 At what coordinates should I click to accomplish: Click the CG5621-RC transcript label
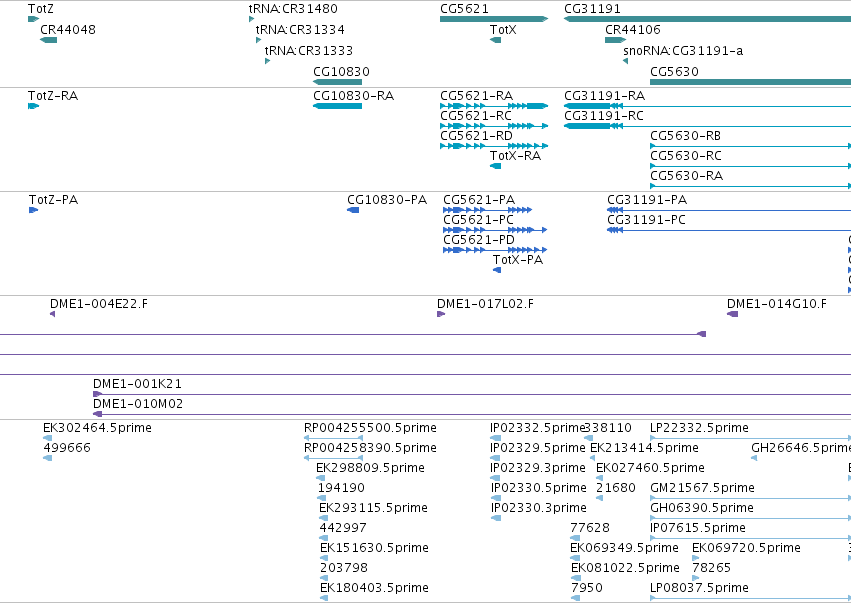pos(476,116)
